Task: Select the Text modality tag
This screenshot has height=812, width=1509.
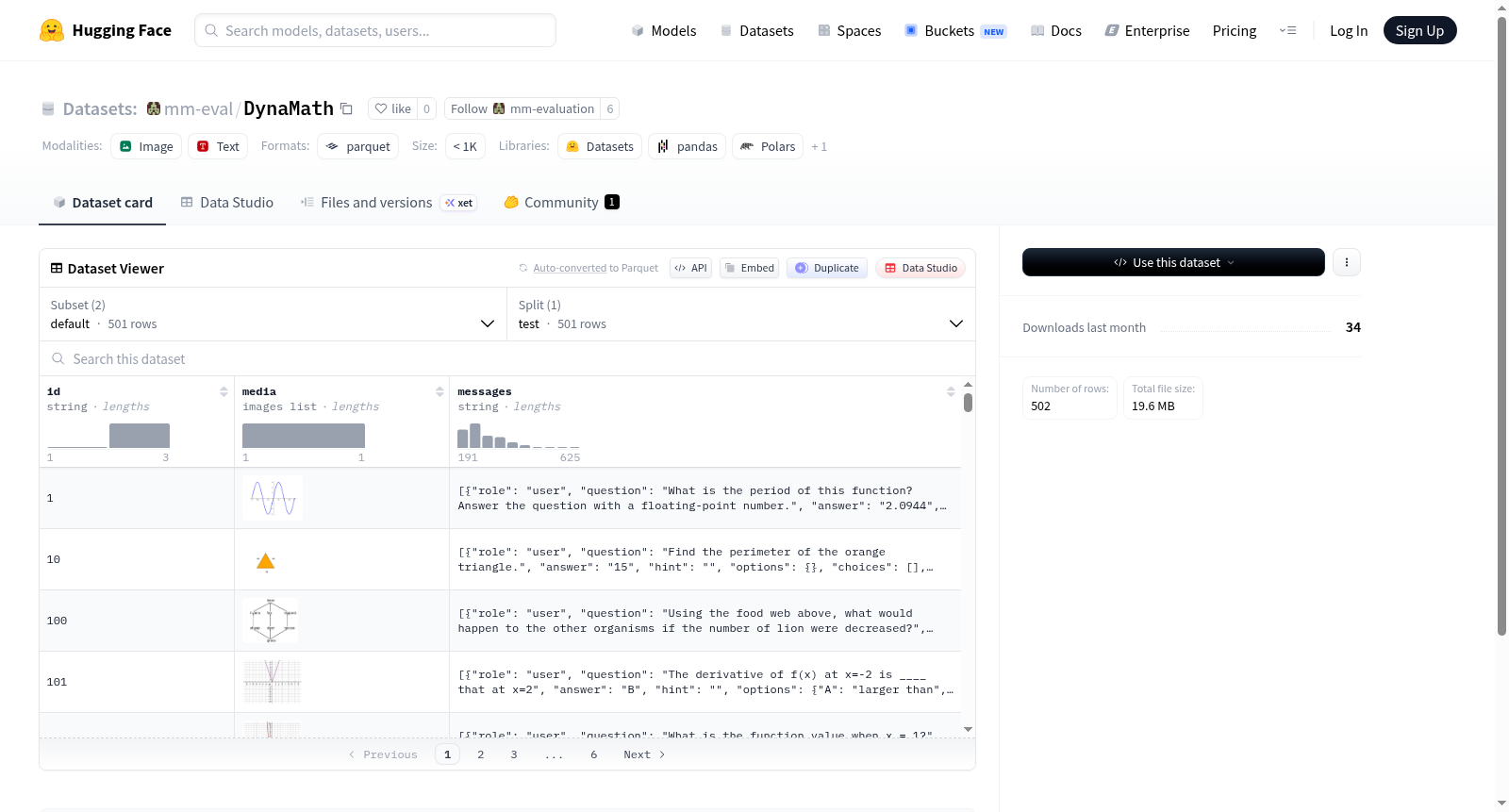Action: tap(218, 146)
